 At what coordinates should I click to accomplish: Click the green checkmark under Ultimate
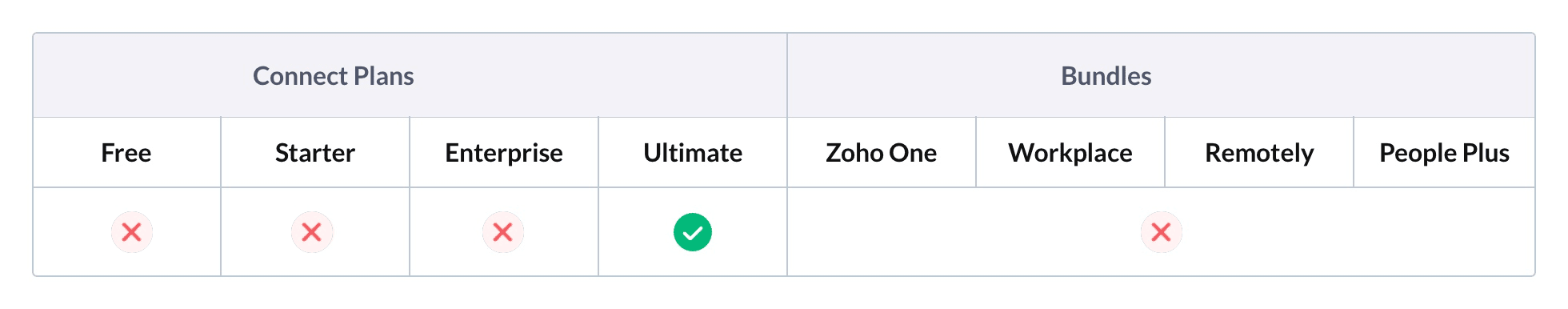coord(693,232)
